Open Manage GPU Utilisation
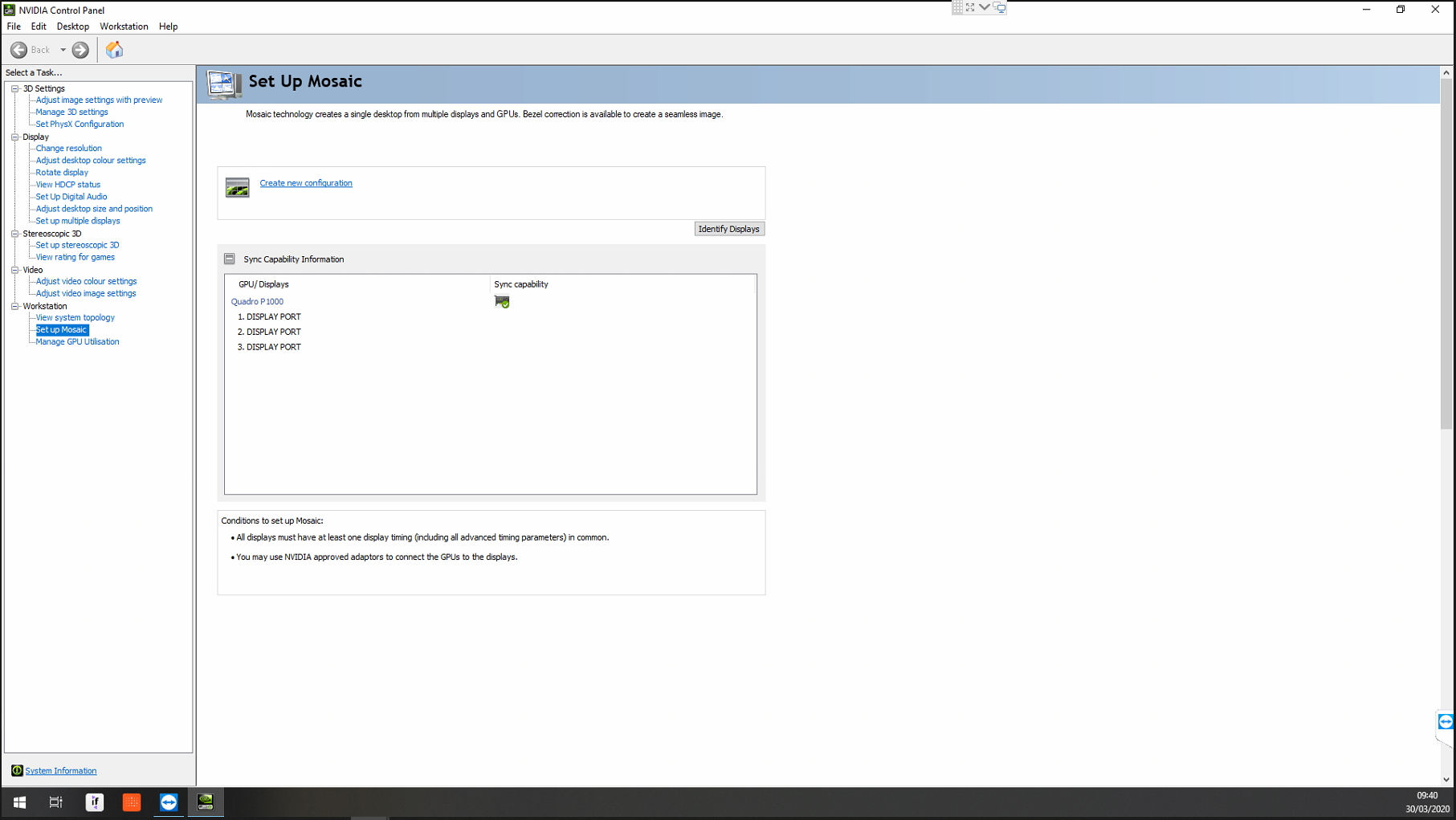1456x820 pixels. [77, 341]
